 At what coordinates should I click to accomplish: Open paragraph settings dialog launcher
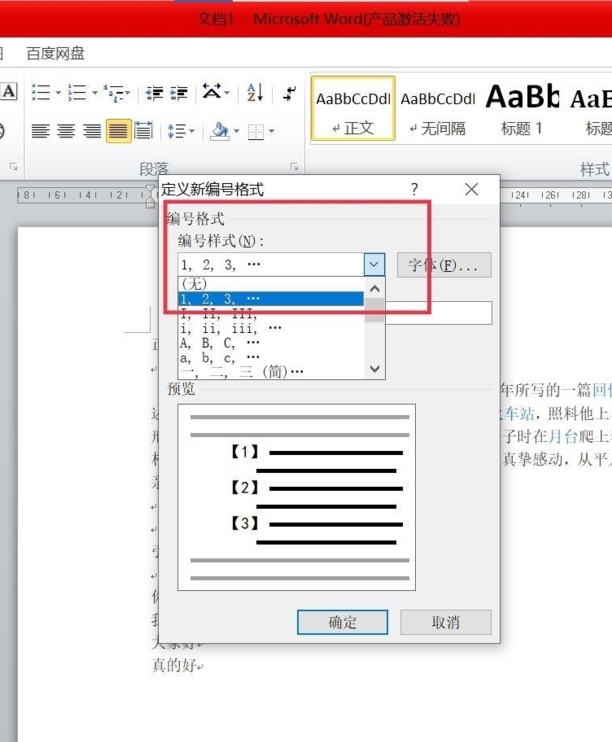click(294, 167)
